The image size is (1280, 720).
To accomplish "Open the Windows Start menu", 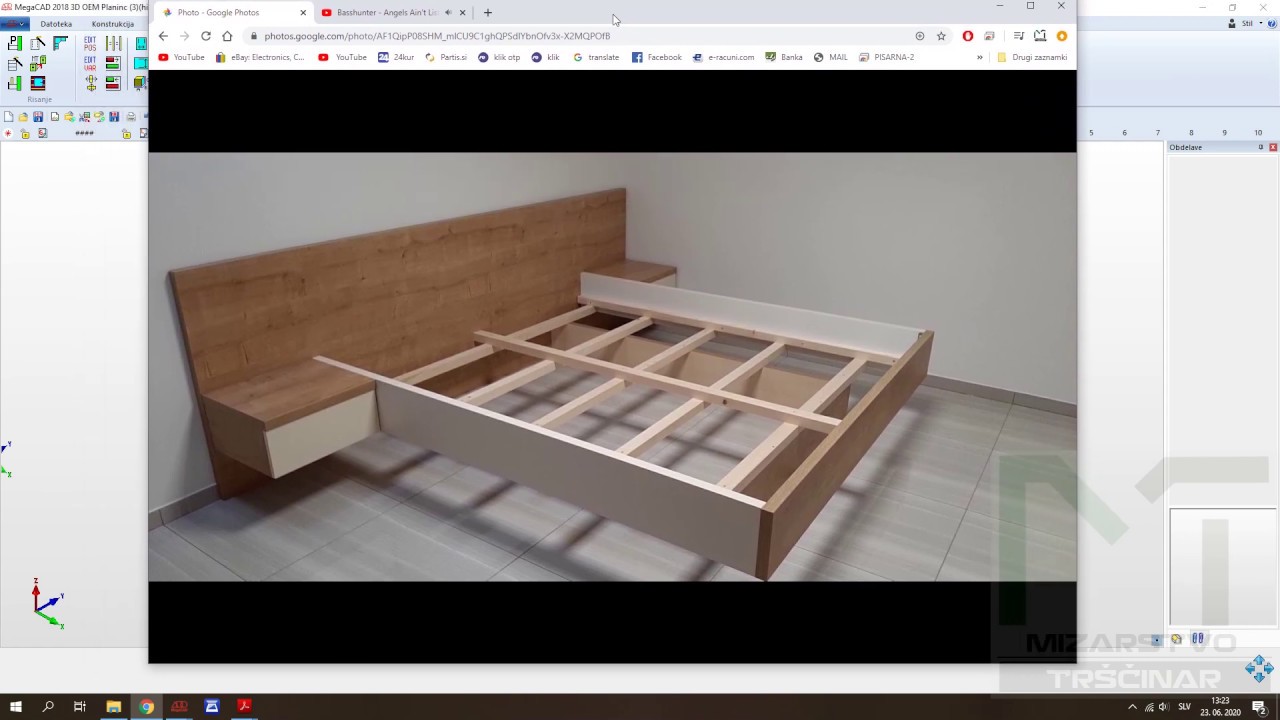I will 16,707.
